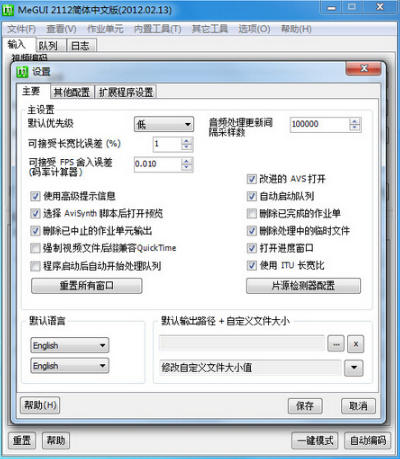Open 默认优先级 dropdown showing 低

[164, 124]
